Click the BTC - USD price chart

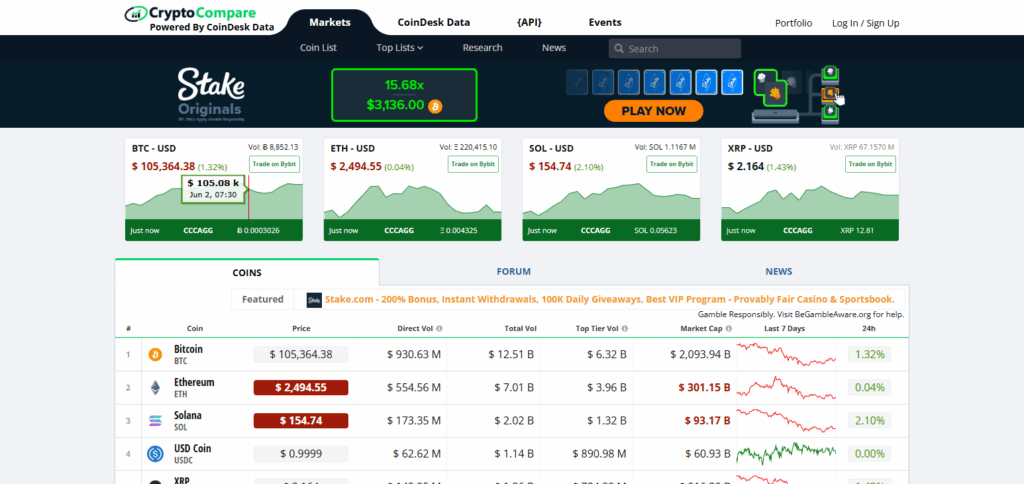click(x=214, y=201)
